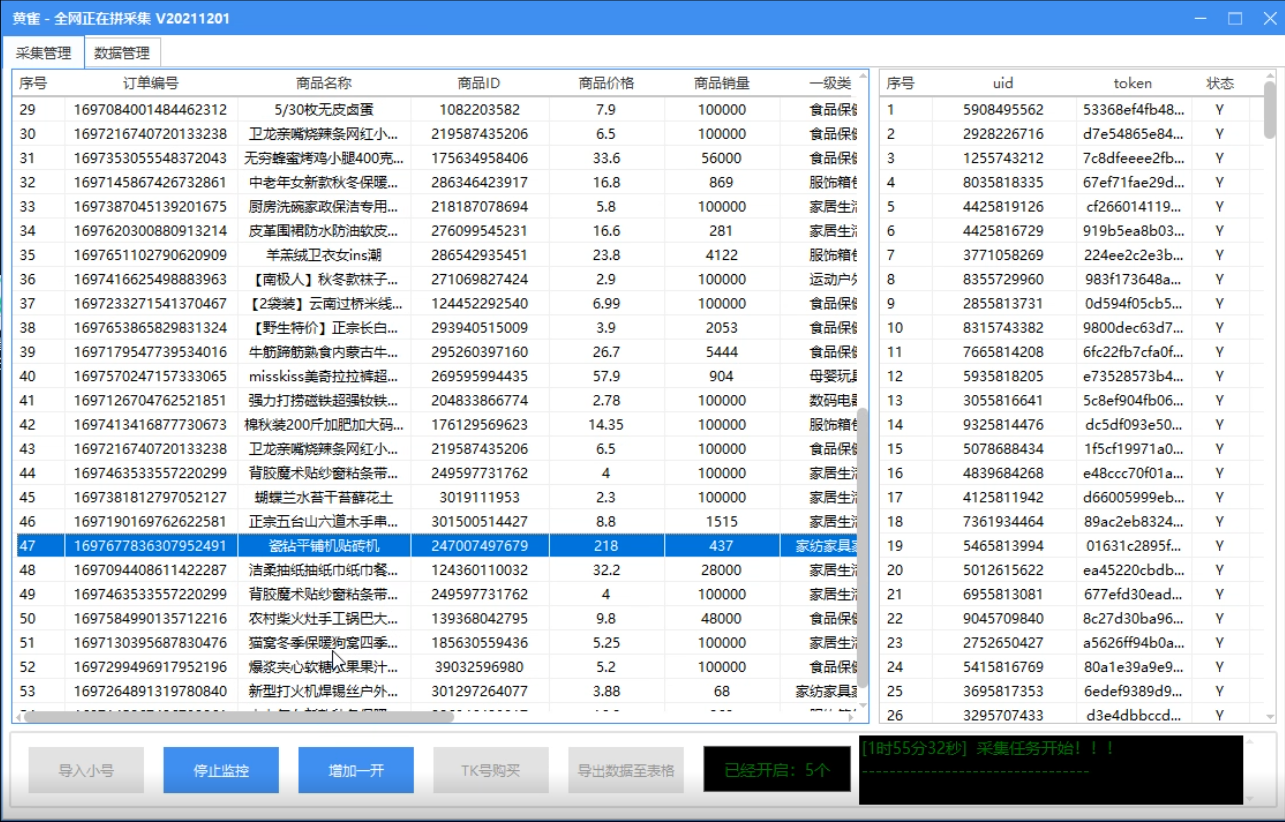Sort by the 商品销量 column header

point(722,83)
